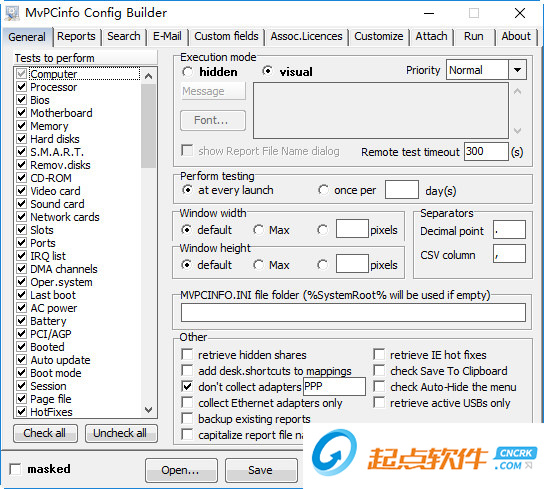This screenshot has height=489, width=544.
Task: Click the Window height pixels field
Action: [352, 264]
